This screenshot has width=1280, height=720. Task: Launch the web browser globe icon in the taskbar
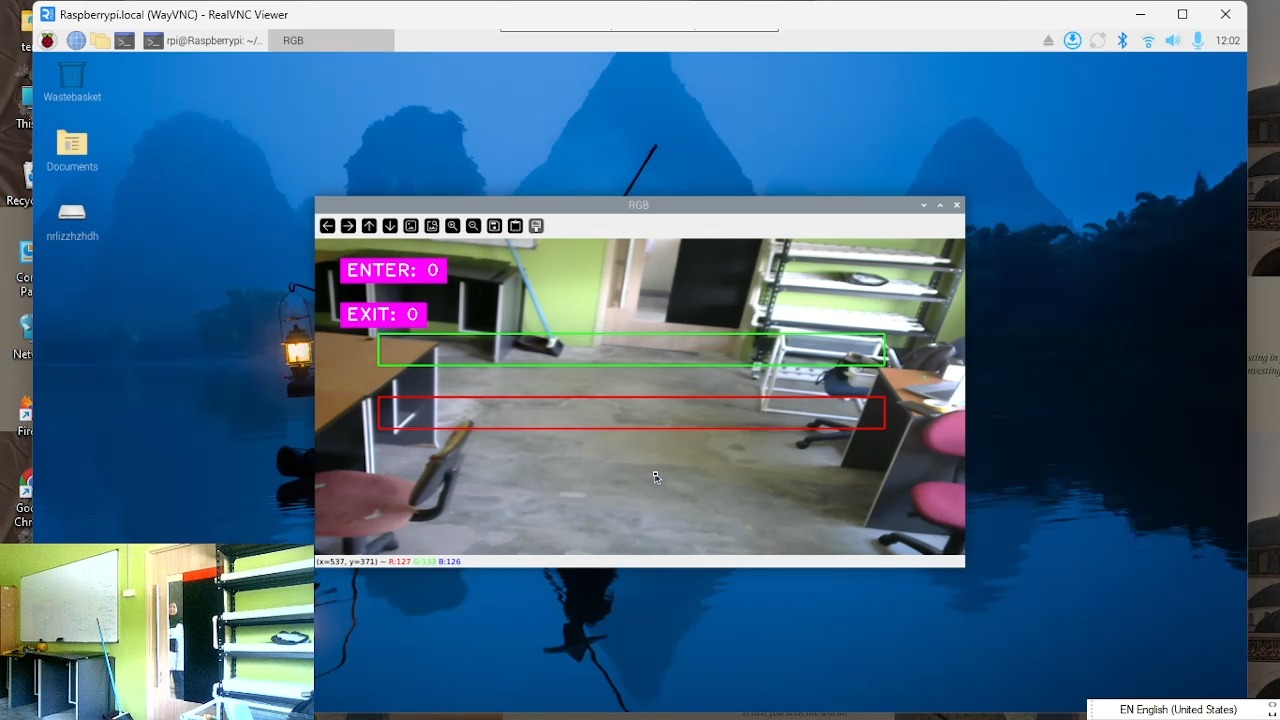[x=76, y=41]
